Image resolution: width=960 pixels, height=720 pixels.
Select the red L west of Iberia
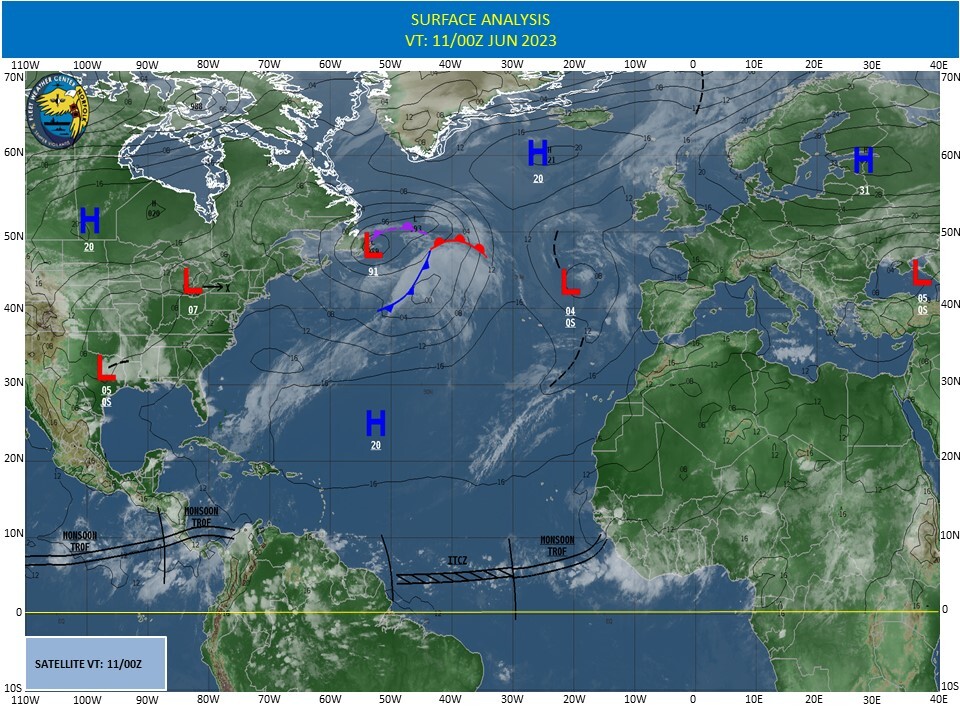[570, 282]
